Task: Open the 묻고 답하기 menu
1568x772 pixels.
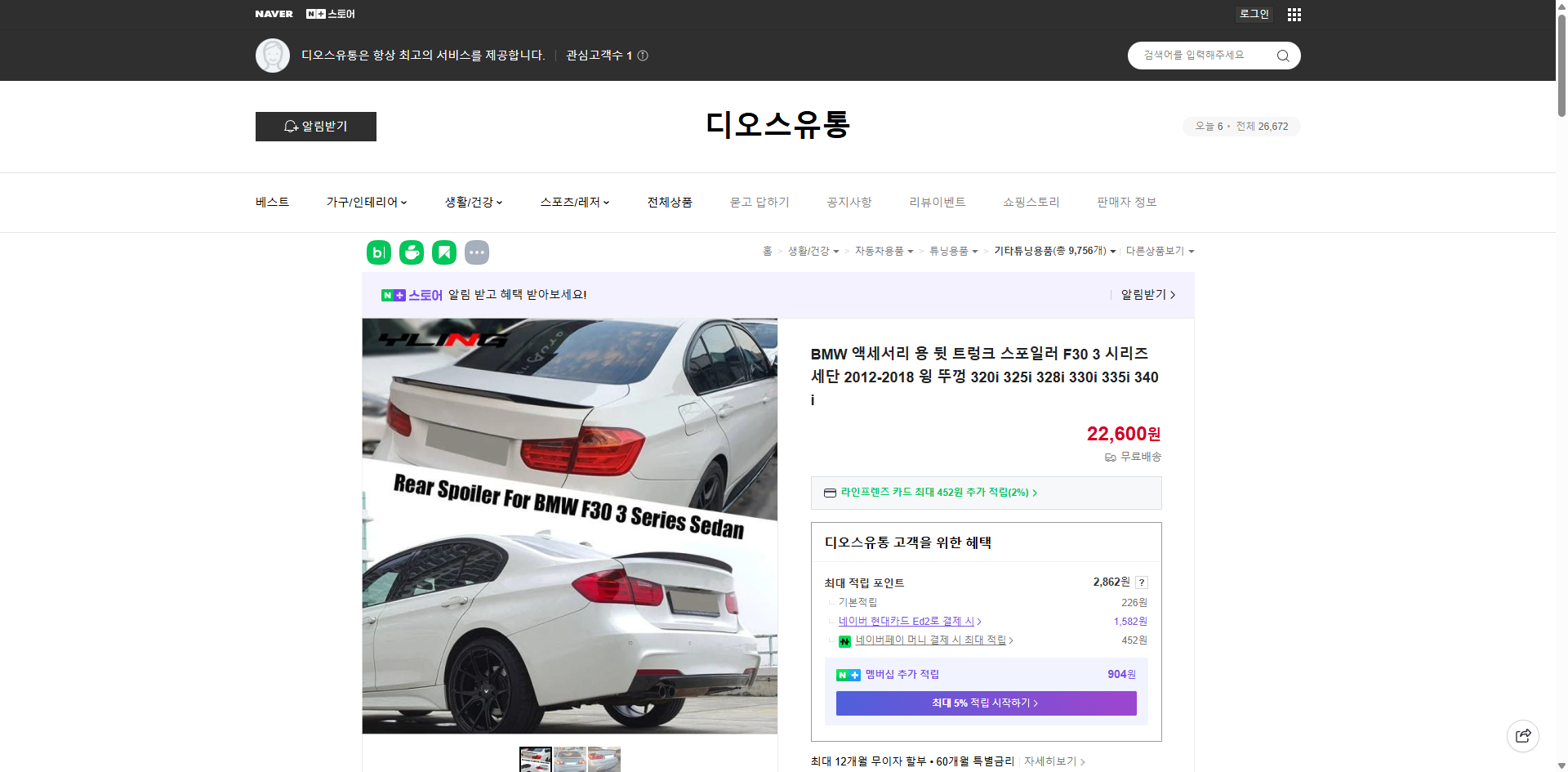Action: pos(759,202)
